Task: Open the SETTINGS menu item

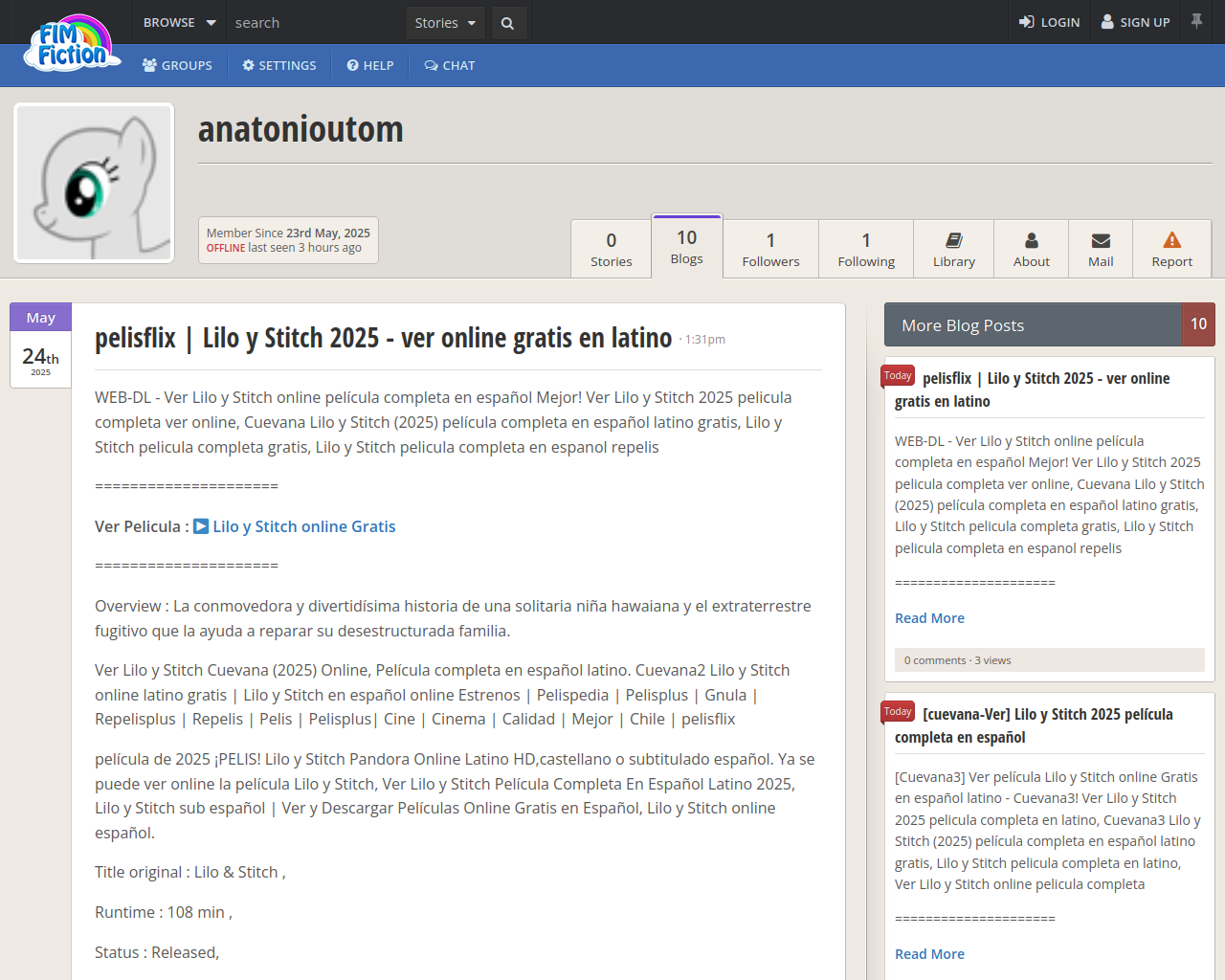Action: [x=279, y=65]
